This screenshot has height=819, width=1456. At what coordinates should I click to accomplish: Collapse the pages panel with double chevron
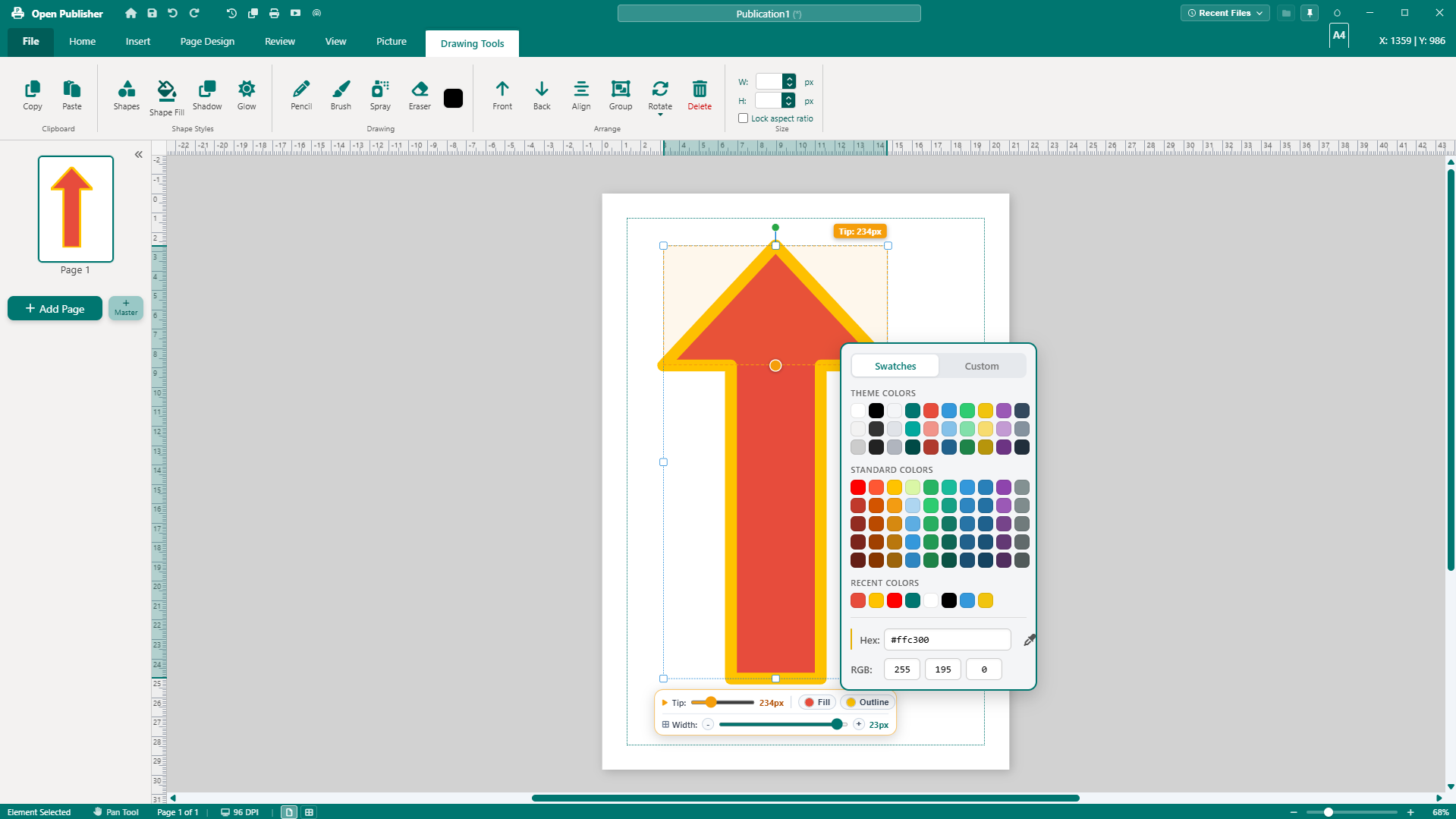point(139,154)
